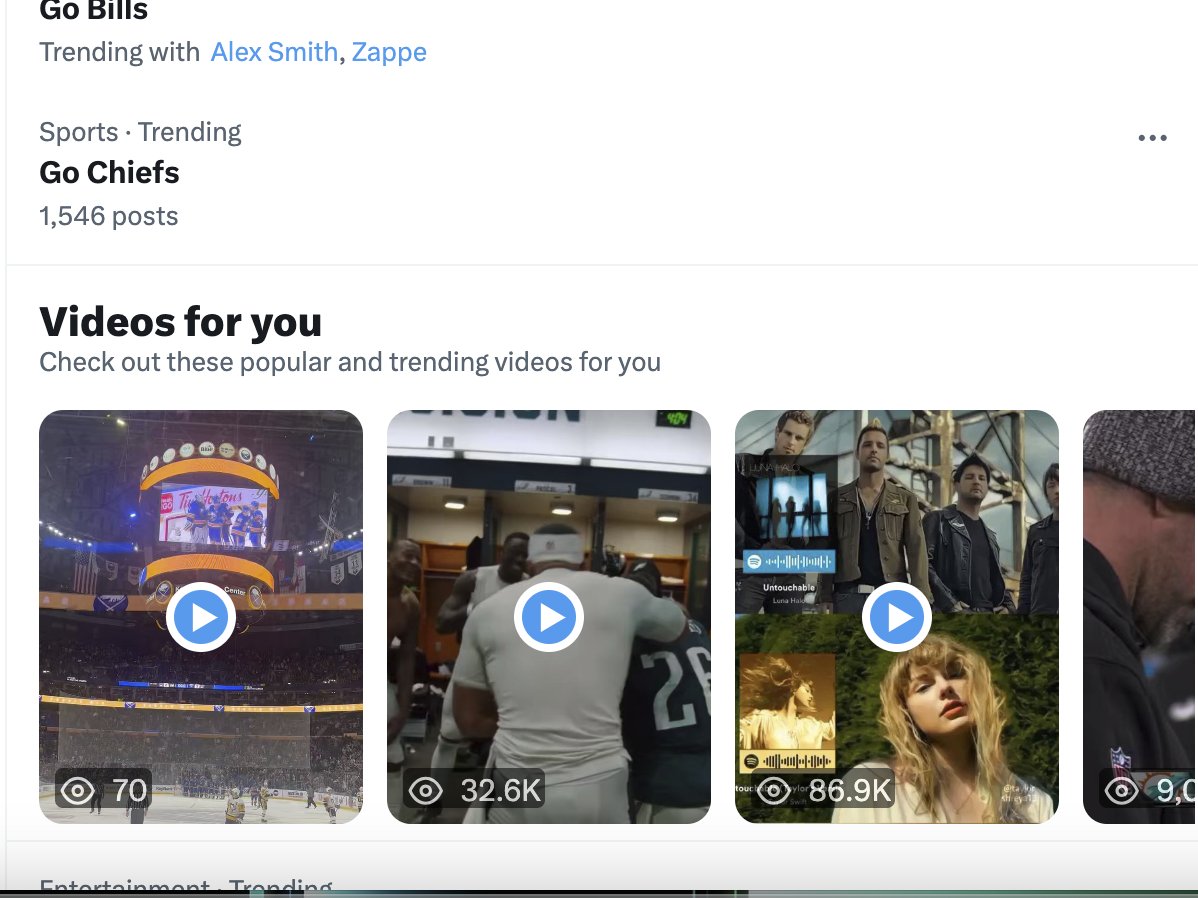This screenshot has height=898, width=1198.
Task: Play the locker room video
Action: tap(549, 617)
